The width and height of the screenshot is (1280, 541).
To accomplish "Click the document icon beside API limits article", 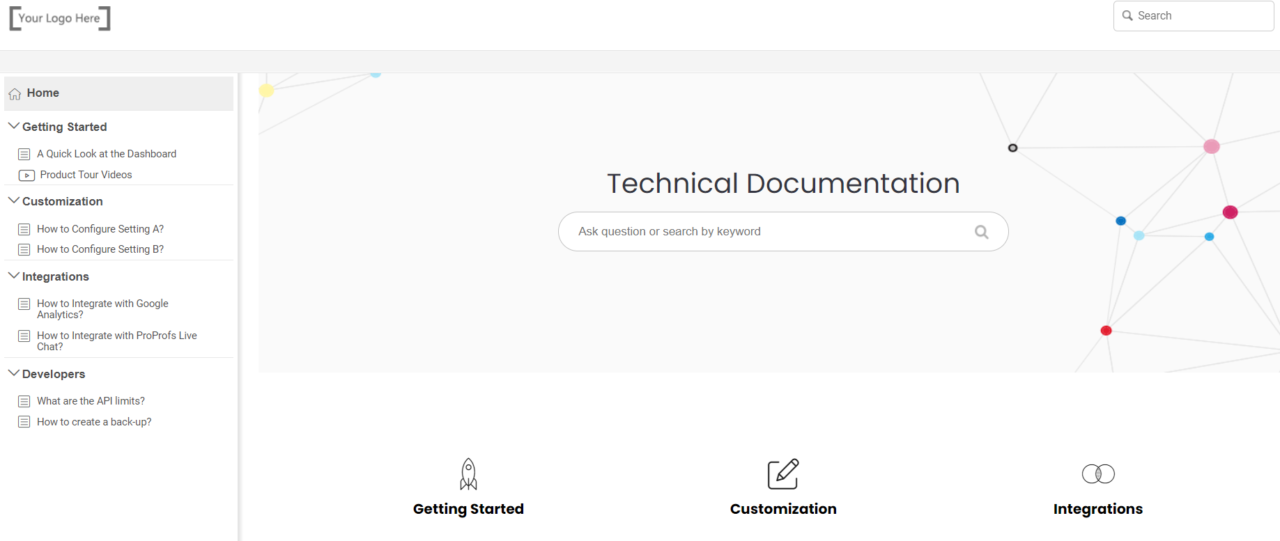I will coord(25,401).
